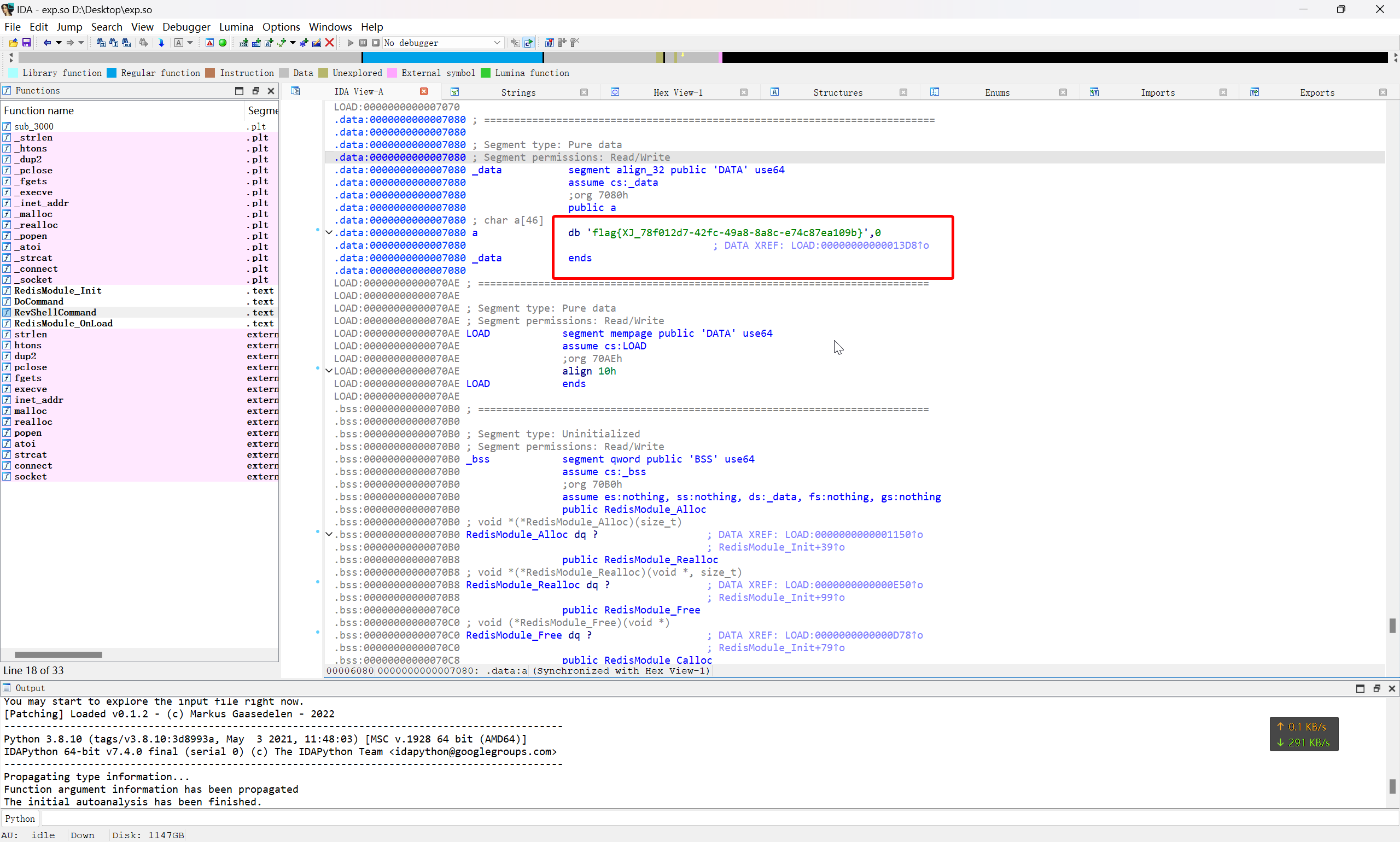
Task: Collapse the RedisModule_Alloc dq line chevron
Action: coord(329,534)
